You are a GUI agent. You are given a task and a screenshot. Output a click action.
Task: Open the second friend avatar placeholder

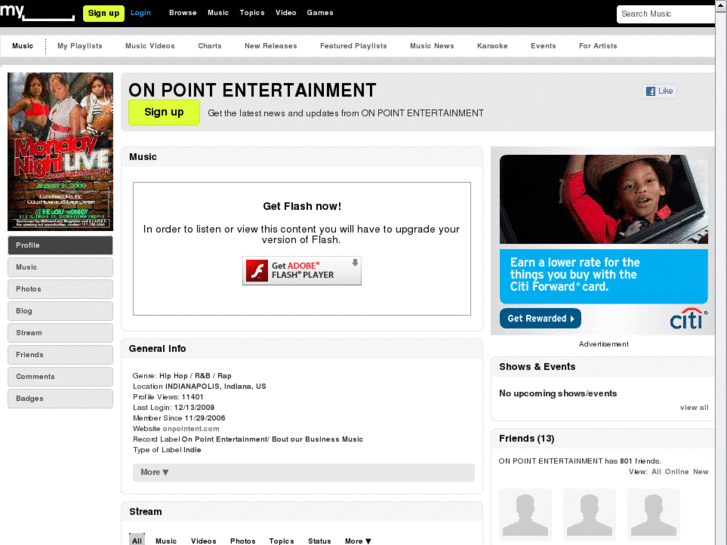[589, 514]
